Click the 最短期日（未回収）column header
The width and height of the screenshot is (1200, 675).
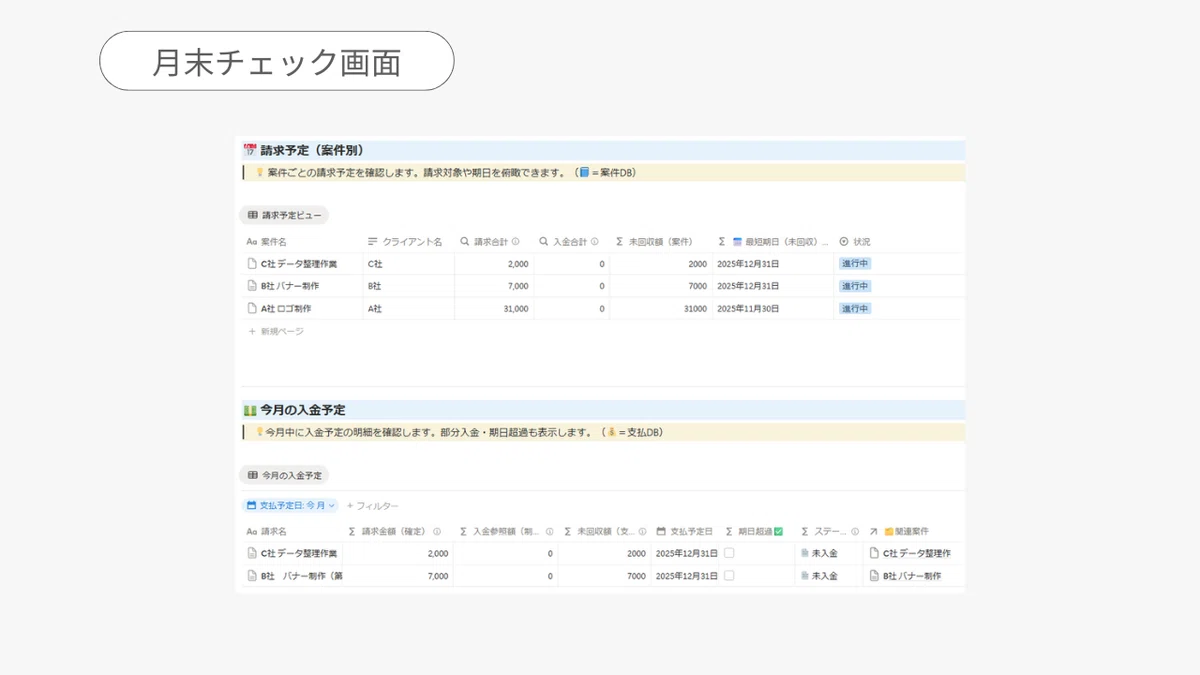pos(774,242)
